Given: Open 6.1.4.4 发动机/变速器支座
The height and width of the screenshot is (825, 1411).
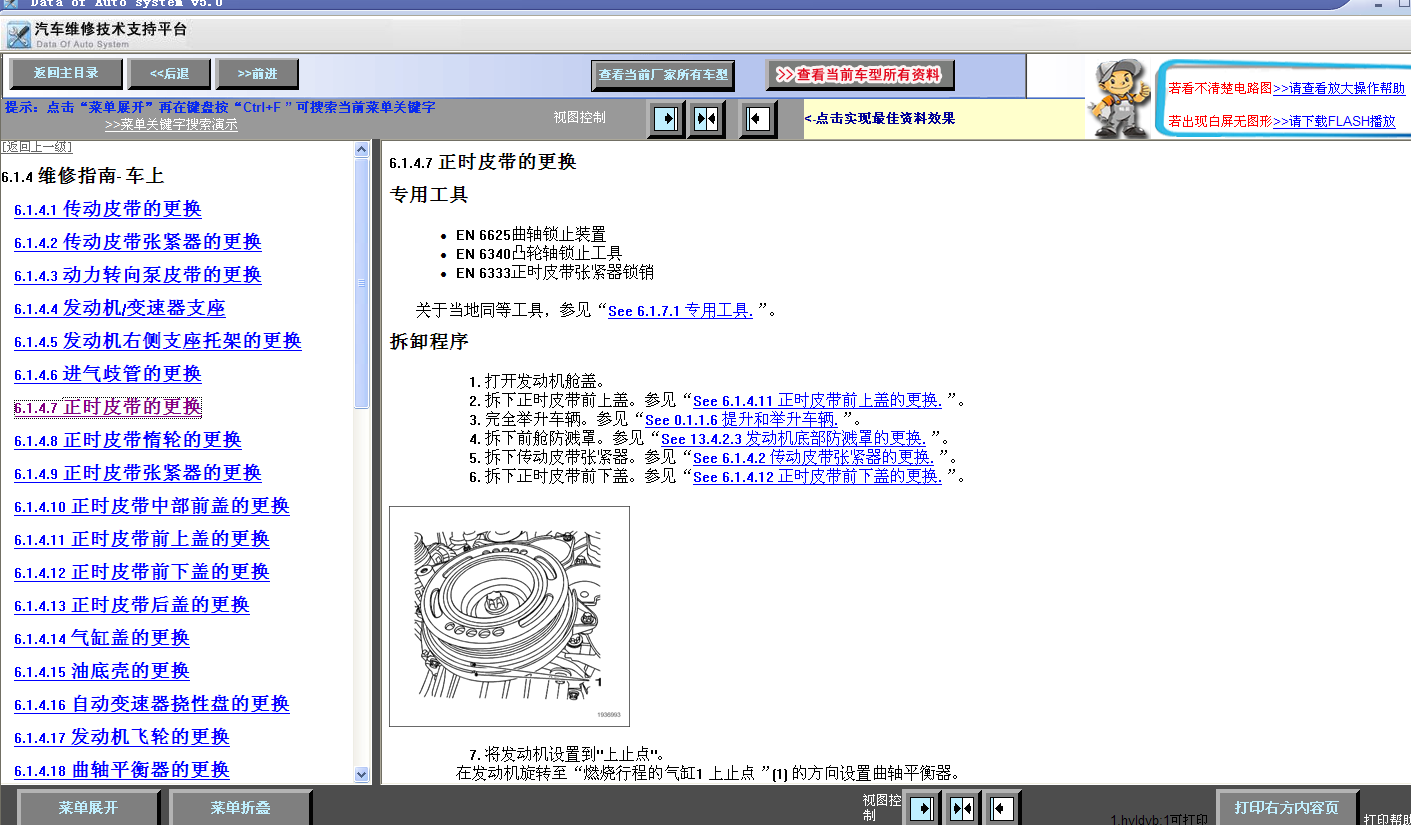Looking at the screenshot, I should (120, 308).
